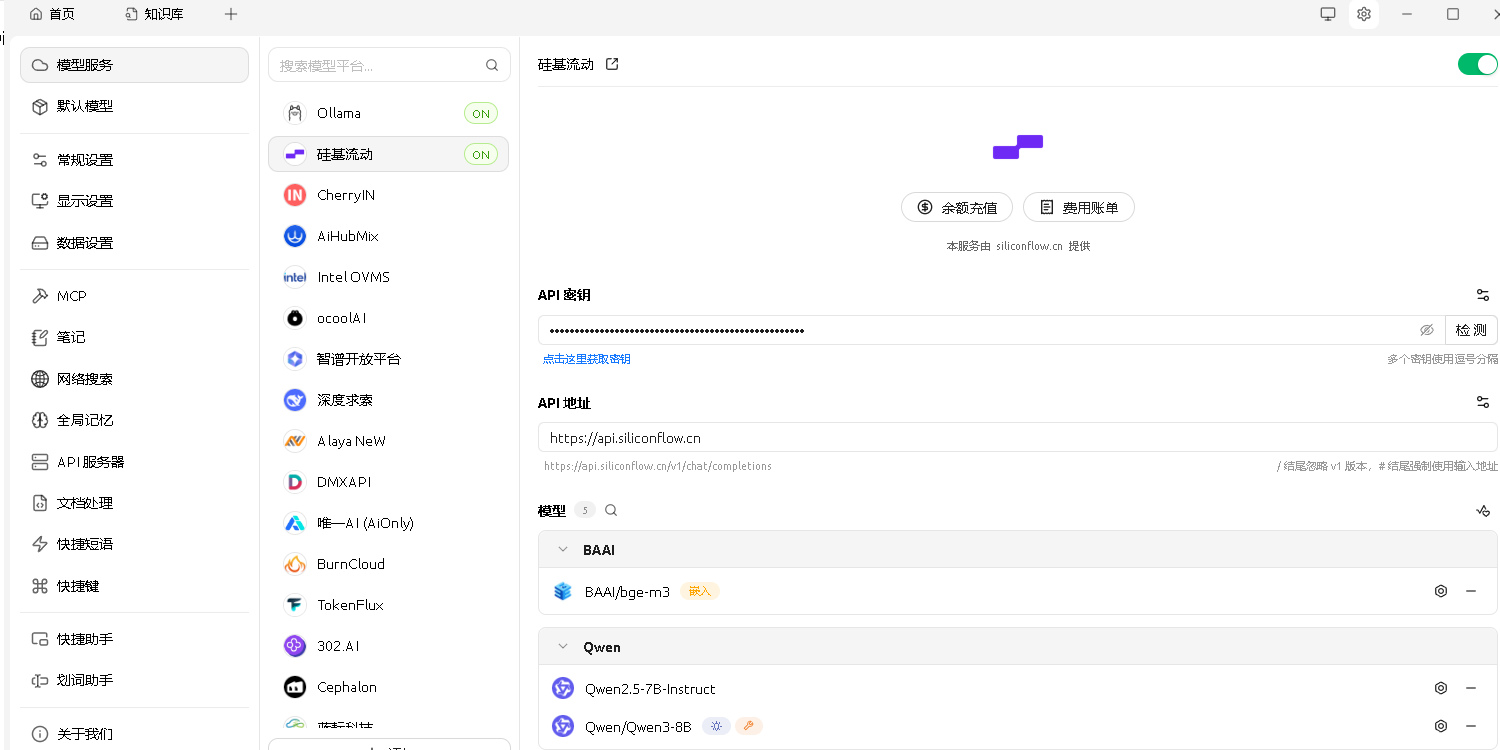Select the 深度求索 provider
1500x750 pixels.
click(x=388, y=400)
